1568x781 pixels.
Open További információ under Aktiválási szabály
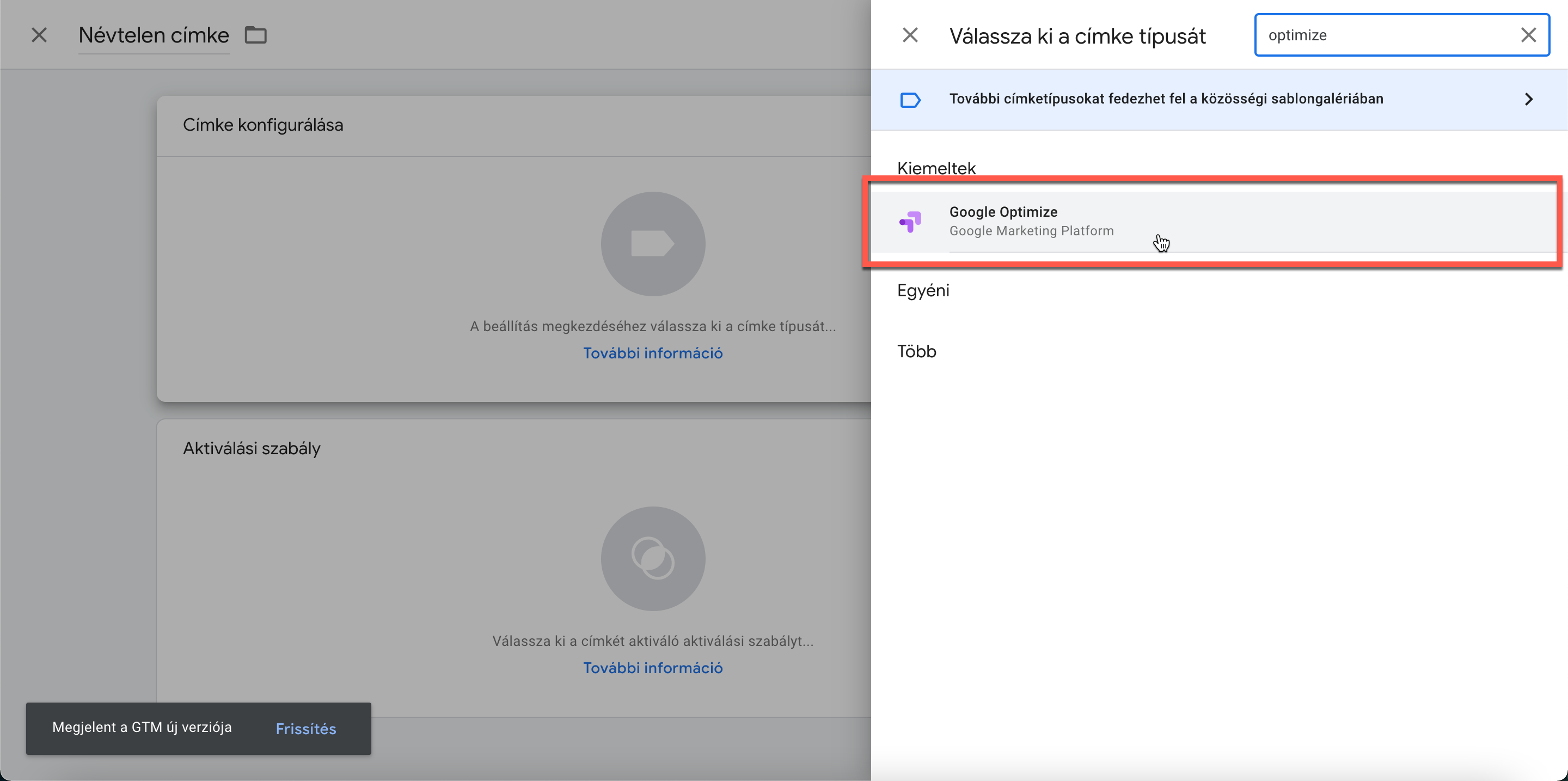pyautogui.click(x=653, y=668)
